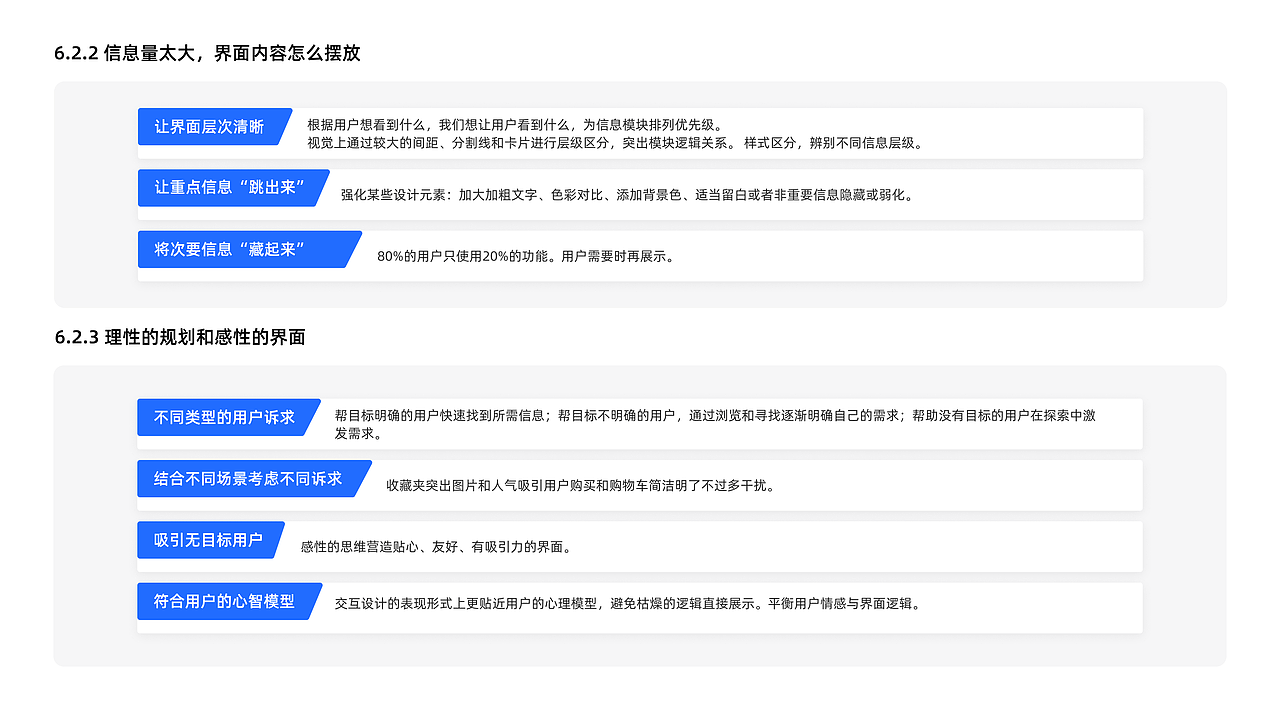The height and width of the screenshot is (720, 1280).
Task: Select the 吸引无目标用户 banner
Action: point(208,540)
